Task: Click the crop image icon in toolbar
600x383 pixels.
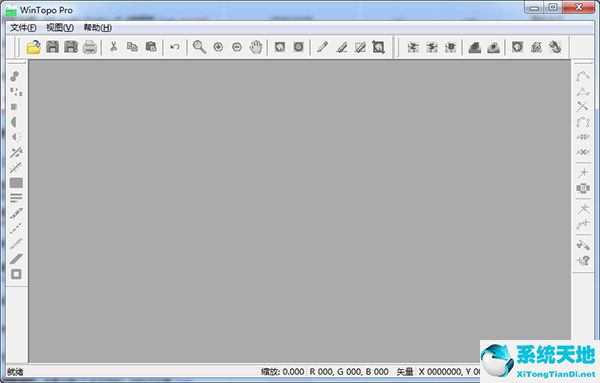Action: (x=378, y=47)
